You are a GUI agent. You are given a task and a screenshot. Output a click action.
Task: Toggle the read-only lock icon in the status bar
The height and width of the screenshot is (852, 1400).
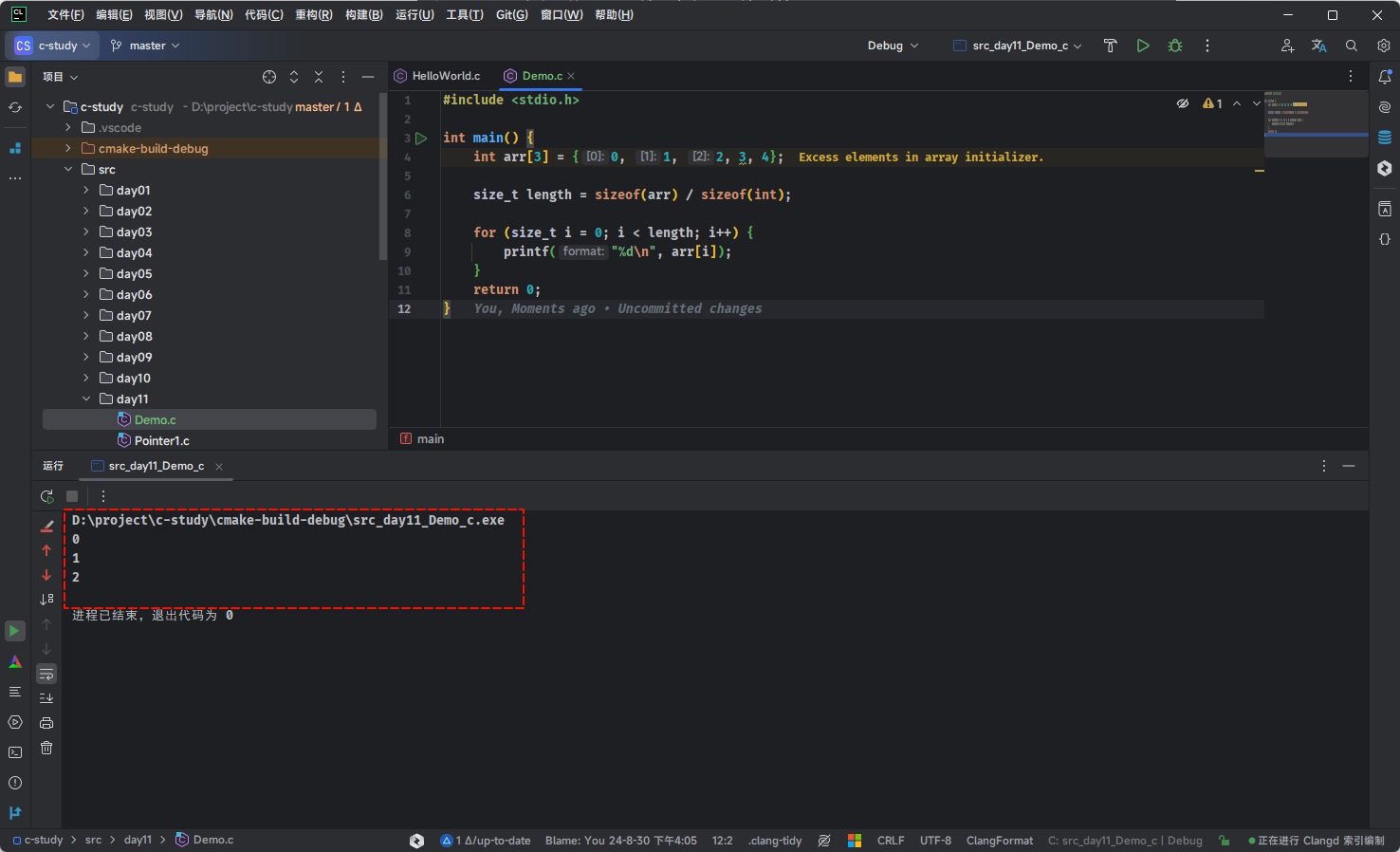click(x=1225, y=841)
